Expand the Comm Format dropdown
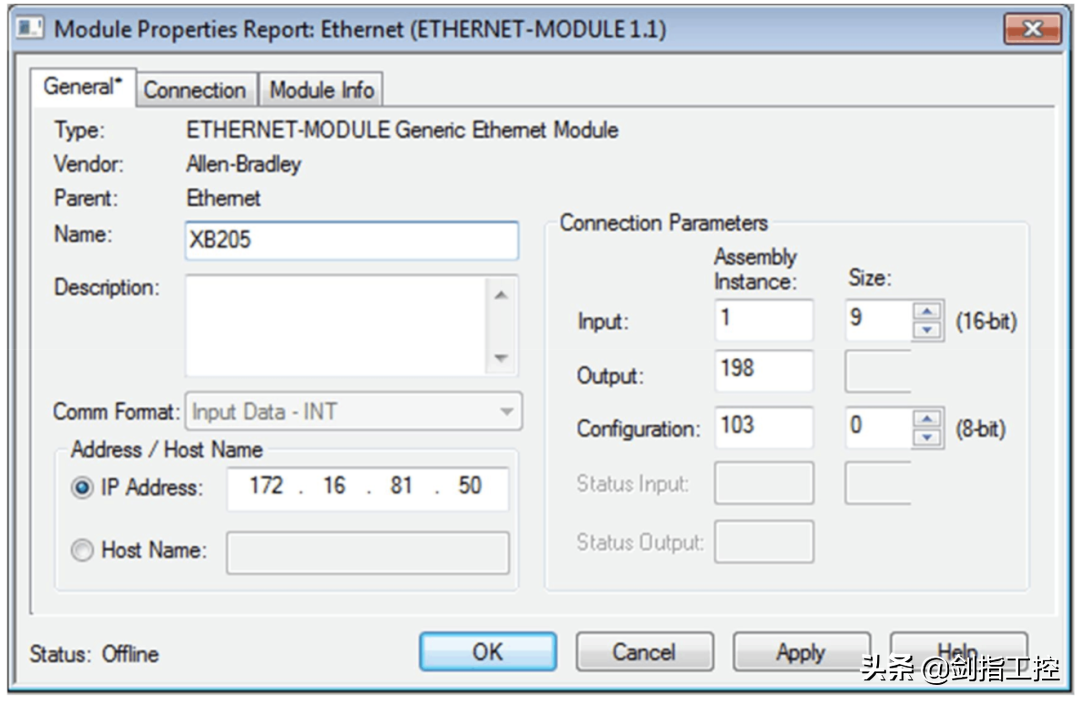1080x703 pixels. click(x=506, y=411)
